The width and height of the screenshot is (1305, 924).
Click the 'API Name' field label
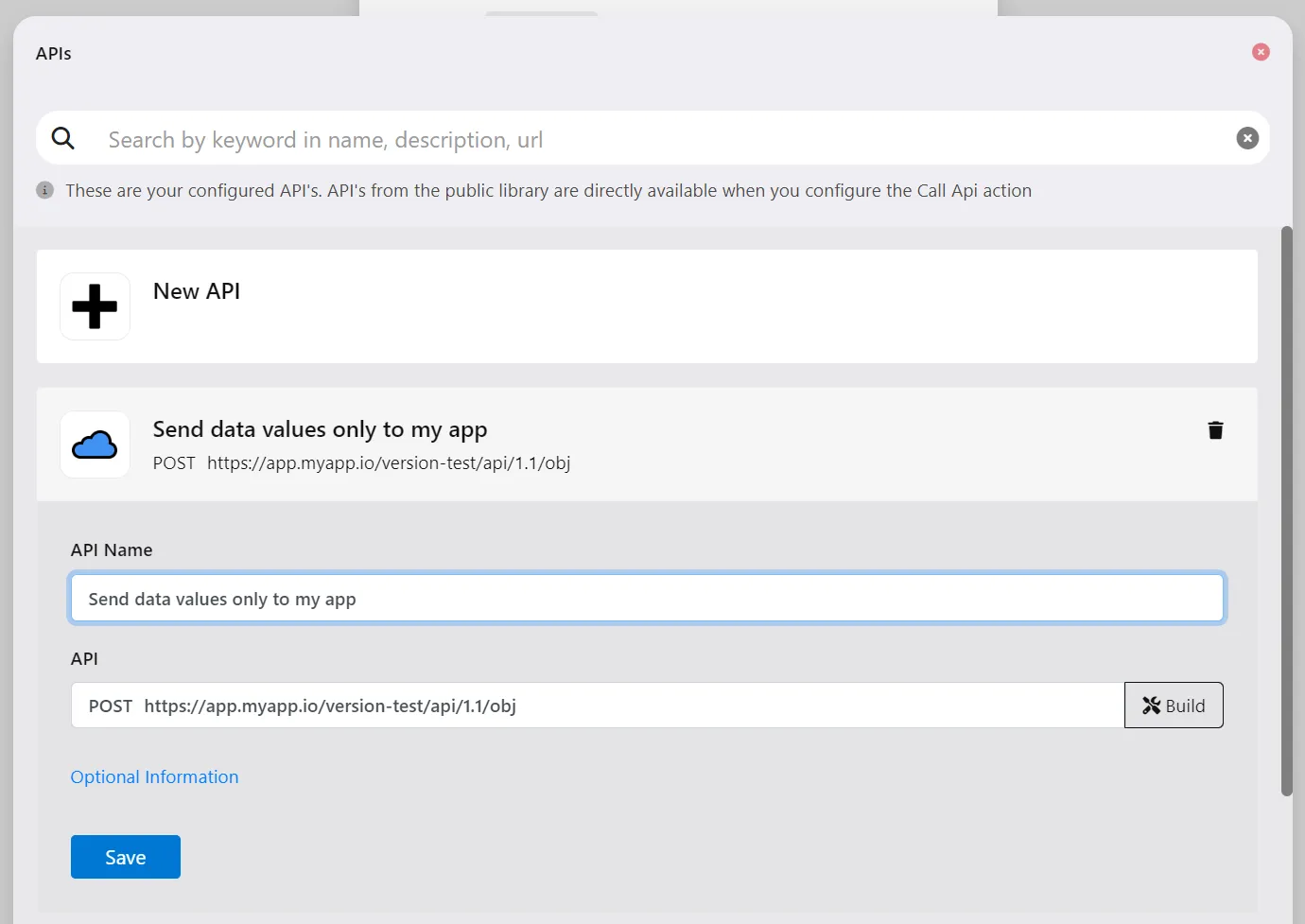pos(112,549)
